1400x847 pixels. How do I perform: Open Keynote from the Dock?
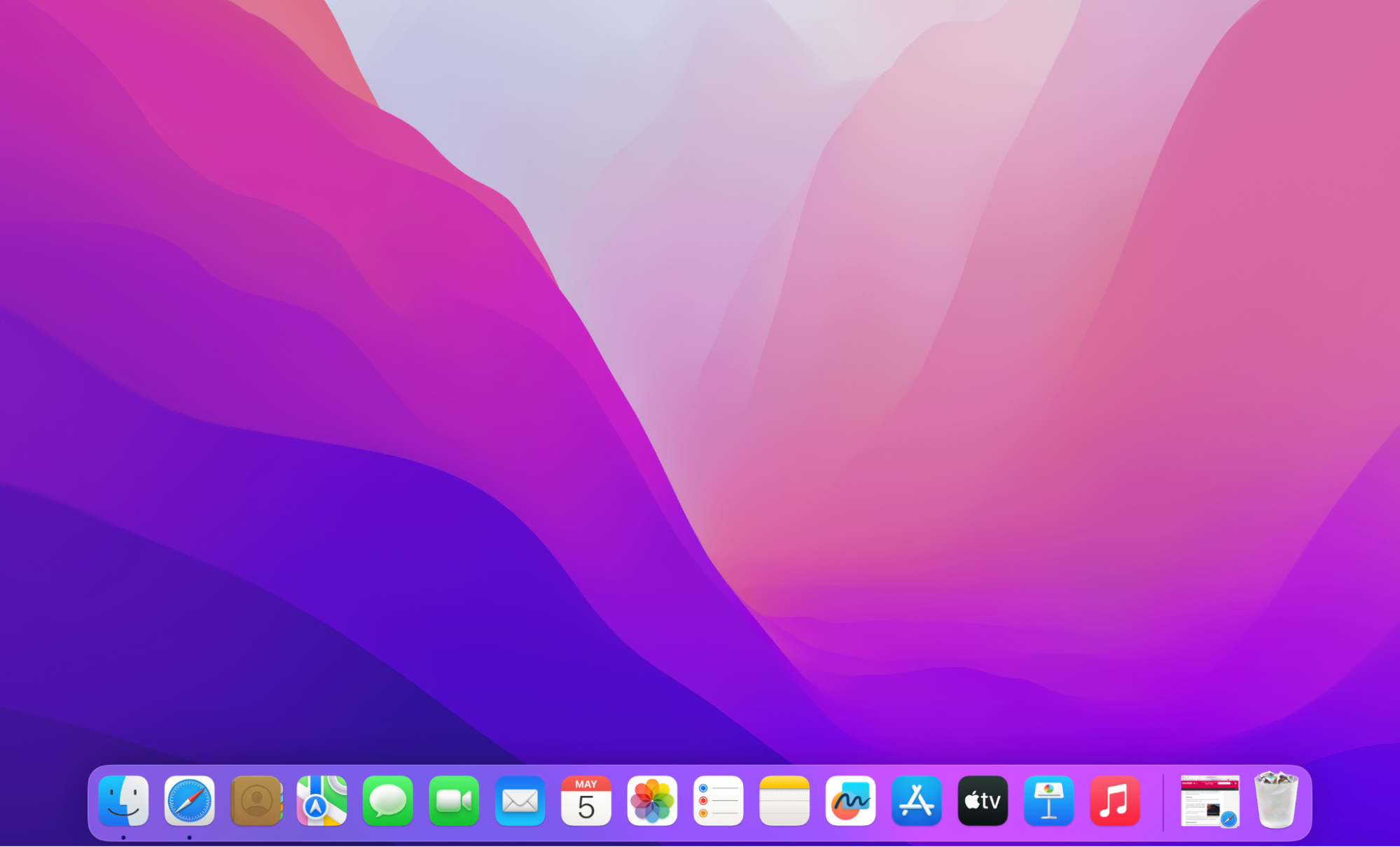point(1048,801)
